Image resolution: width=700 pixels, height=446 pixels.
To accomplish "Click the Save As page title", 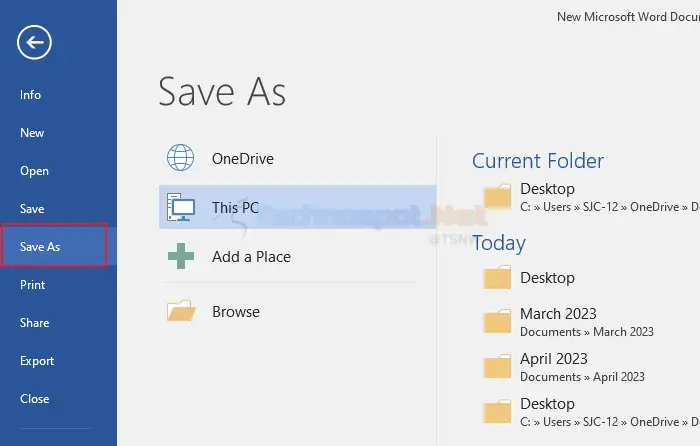I will [x=222, y=92].
